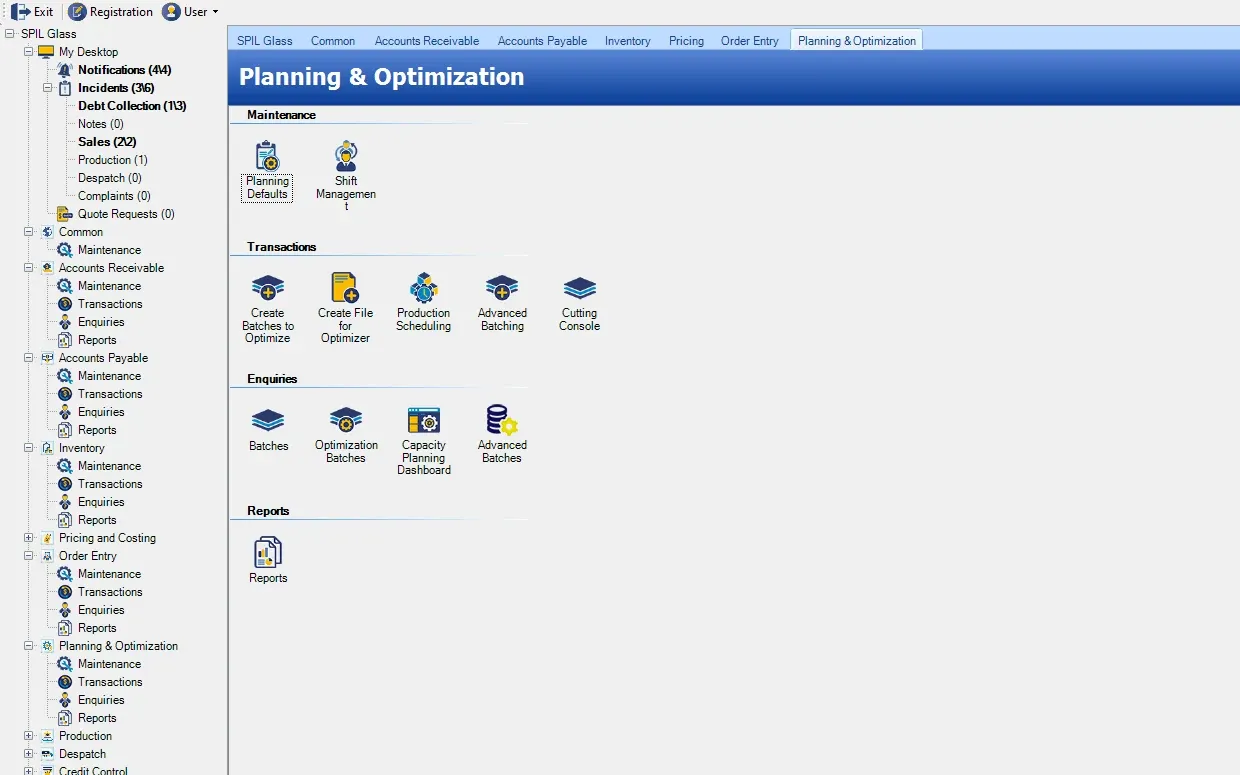Select Debt Collection in Incidents
This screenshot has height=775, width=1240.
(132, 106)
